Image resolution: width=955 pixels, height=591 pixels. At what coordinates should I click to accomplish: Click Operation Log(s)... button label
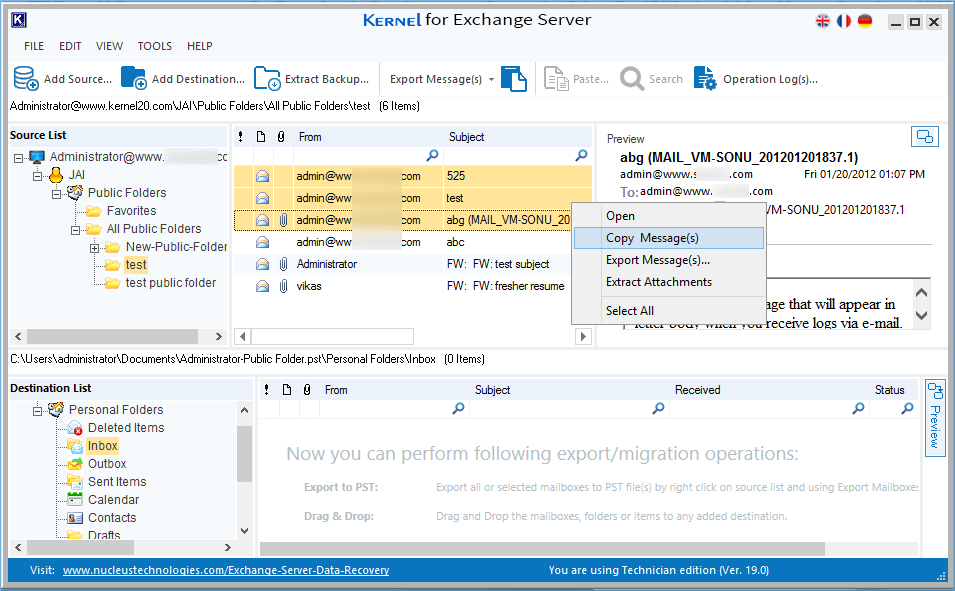coord(770,79)
